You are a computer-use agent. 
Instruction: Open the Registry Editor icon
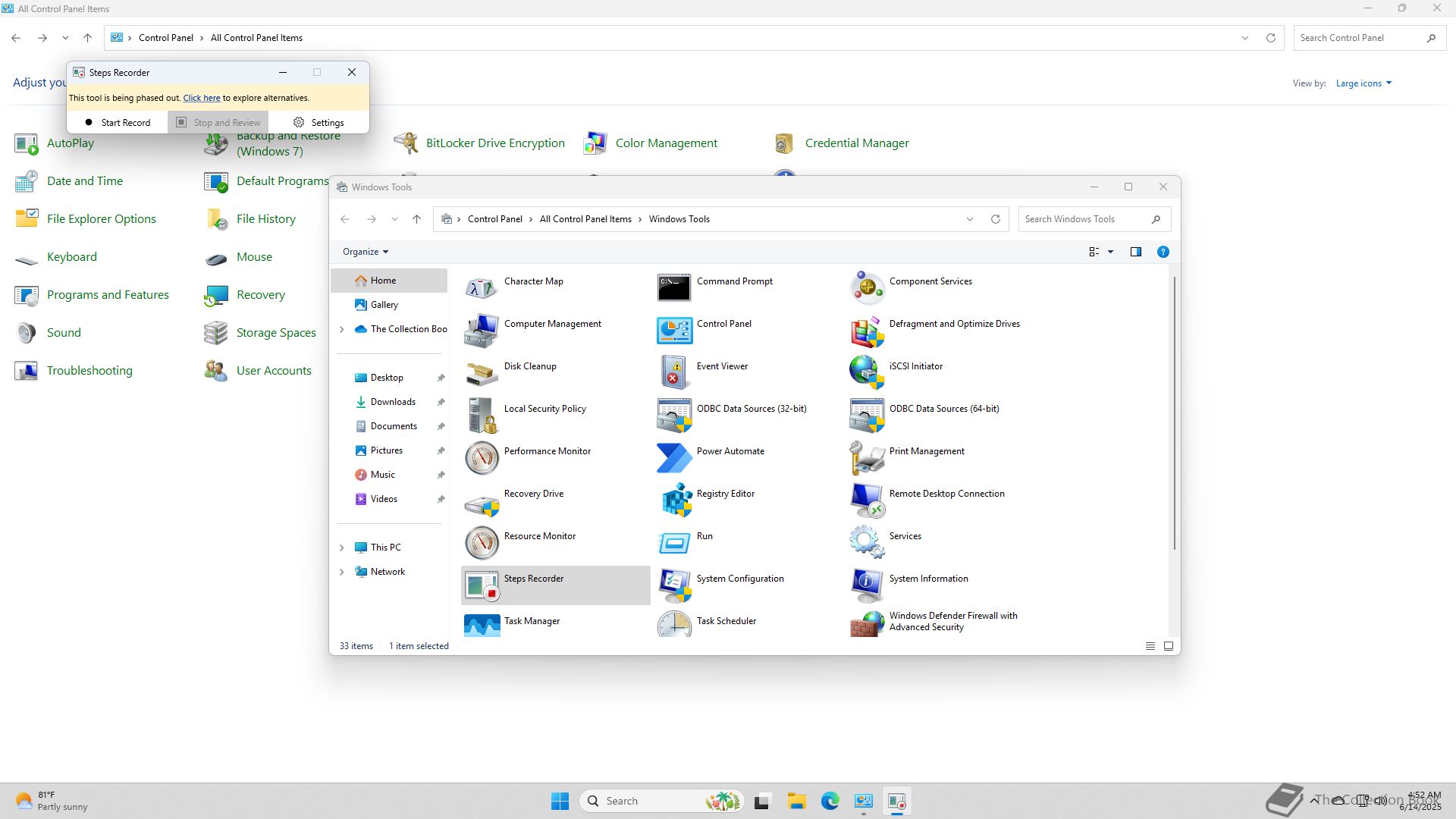675,500
